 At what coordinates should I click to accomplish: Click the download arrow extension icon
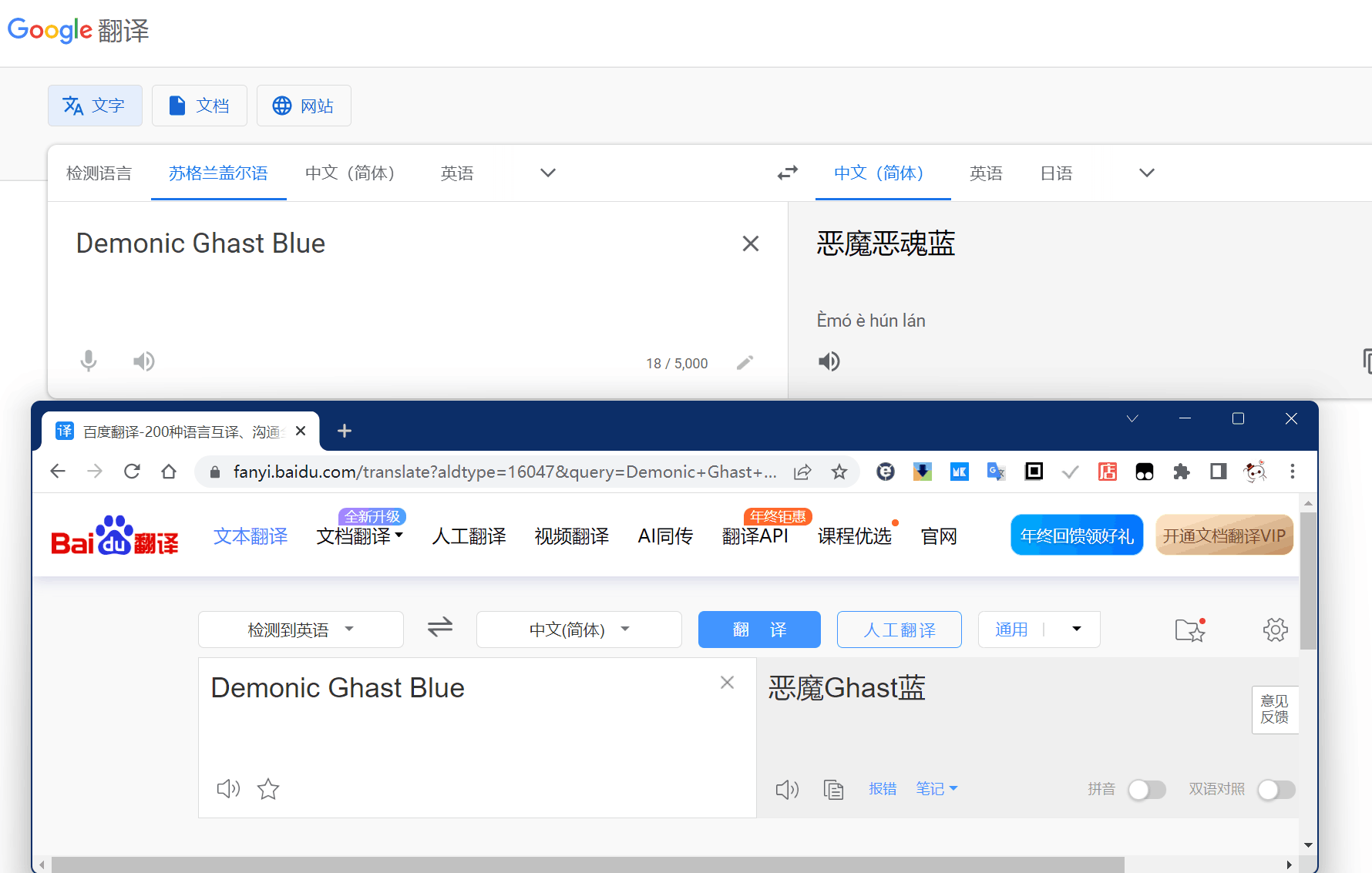(x=923, y=472)
